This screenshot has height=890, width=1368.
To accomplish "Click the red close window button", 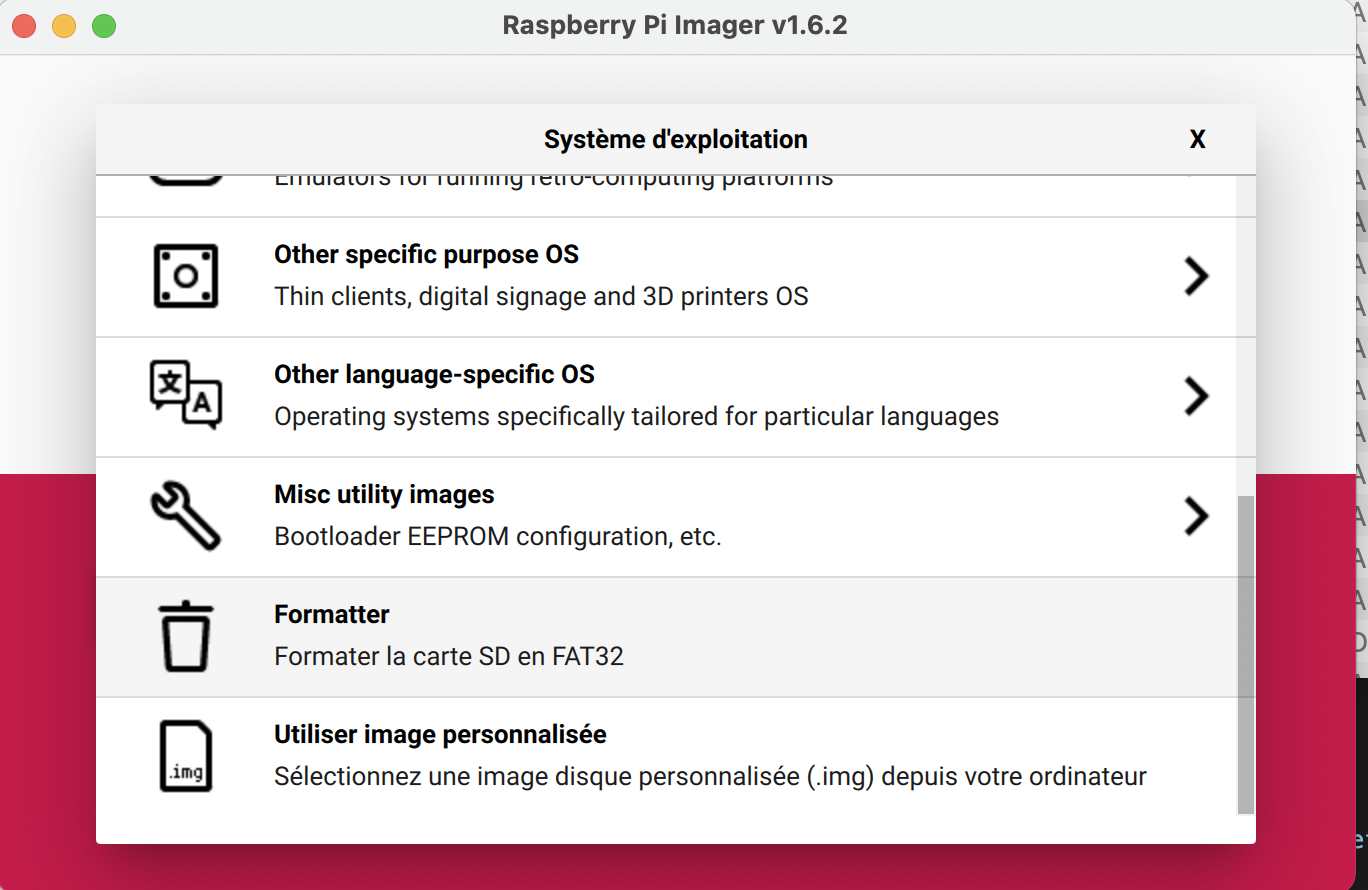I will (x=24, y=26).
